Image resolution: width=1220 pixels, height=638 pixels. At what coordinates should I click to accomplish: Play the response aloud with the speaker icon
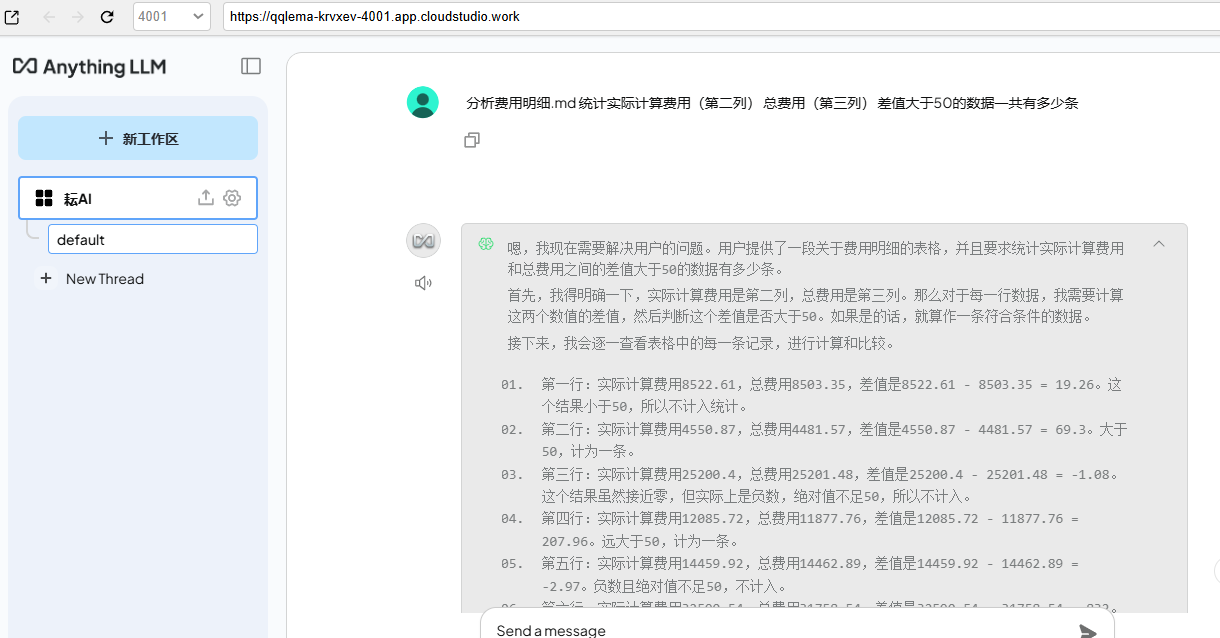pyautogui.click(x=423, y=283)
